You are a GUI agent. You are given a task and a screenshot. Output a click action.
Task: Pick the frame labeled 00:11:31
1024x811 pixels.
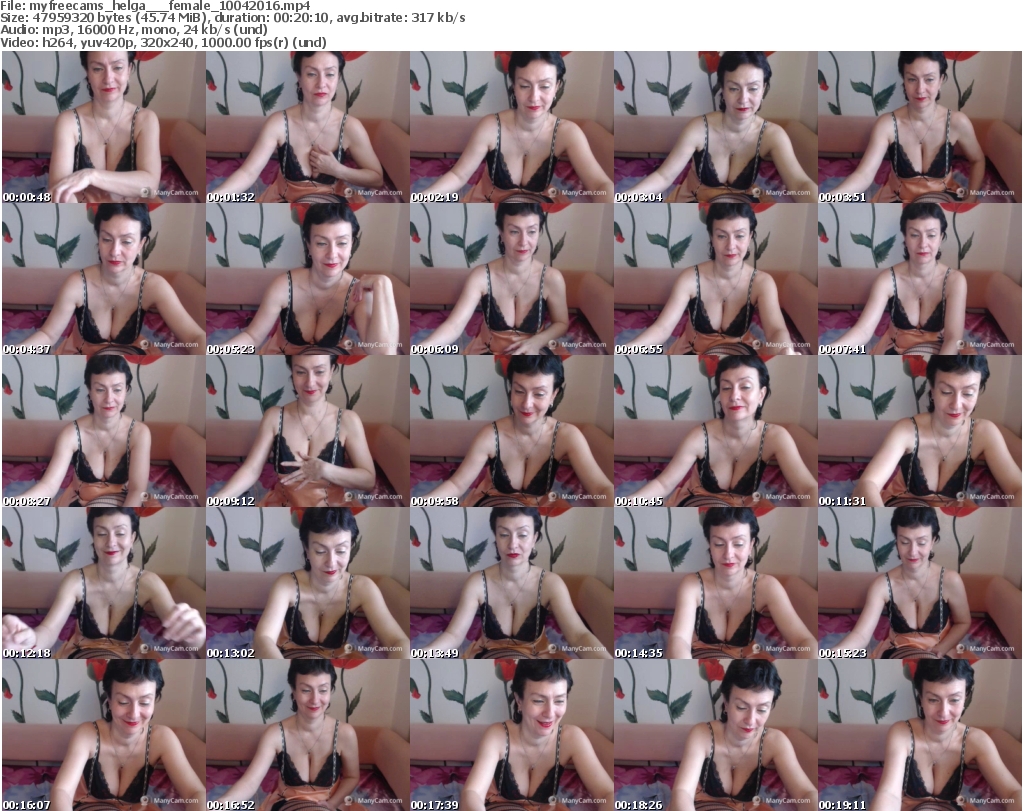(x=920, y=432)
